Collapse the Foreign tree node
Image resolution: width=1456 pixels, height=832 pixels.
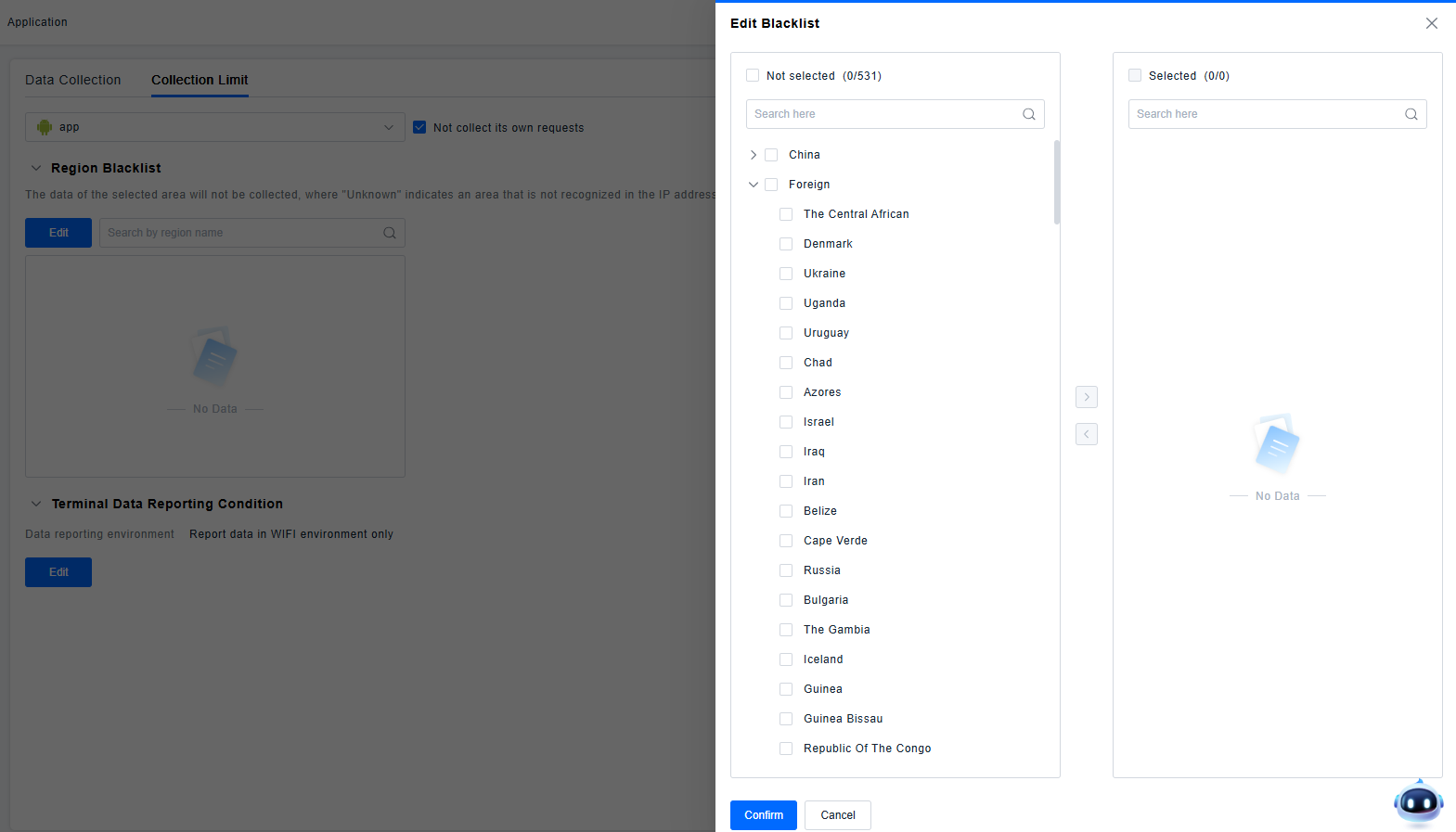[754, 185]
